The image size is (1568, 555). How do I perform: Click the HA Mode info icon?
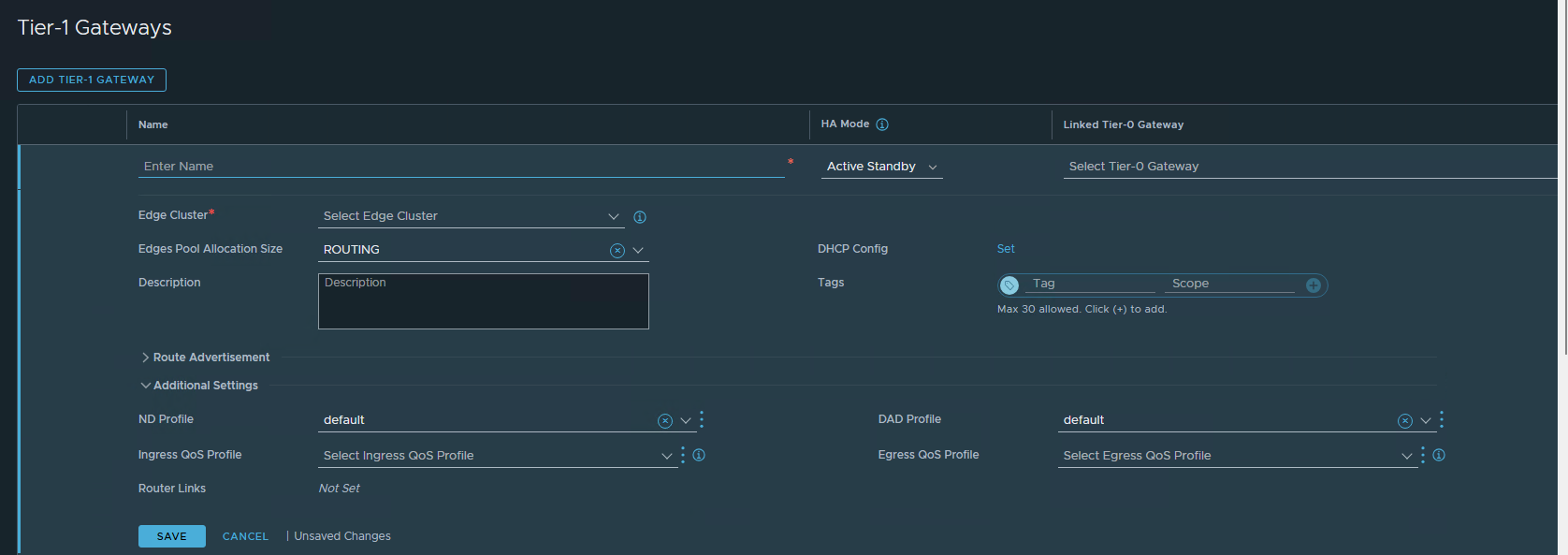881,124
